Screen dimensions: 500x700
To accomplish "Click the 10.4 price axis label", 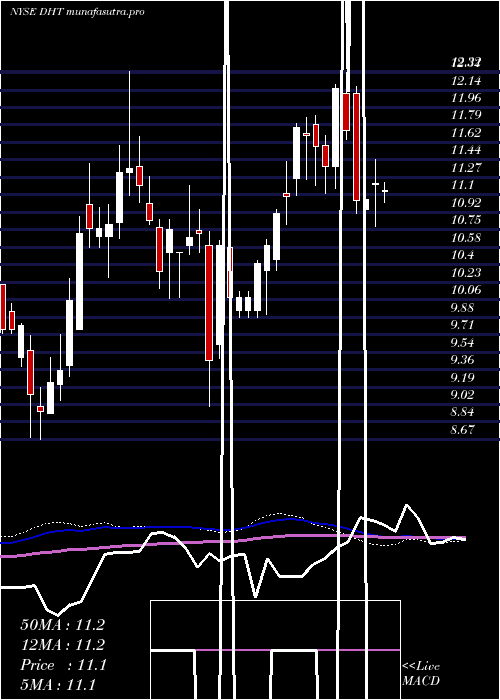I will [x=462, y=255].
